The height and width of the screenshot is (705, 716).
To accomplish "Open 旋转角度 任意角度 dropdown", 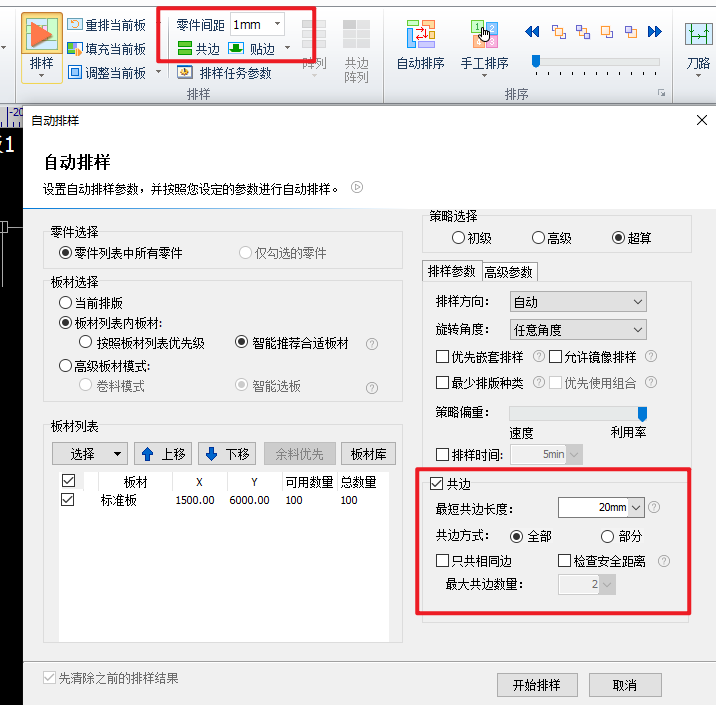I will (578, 330).
